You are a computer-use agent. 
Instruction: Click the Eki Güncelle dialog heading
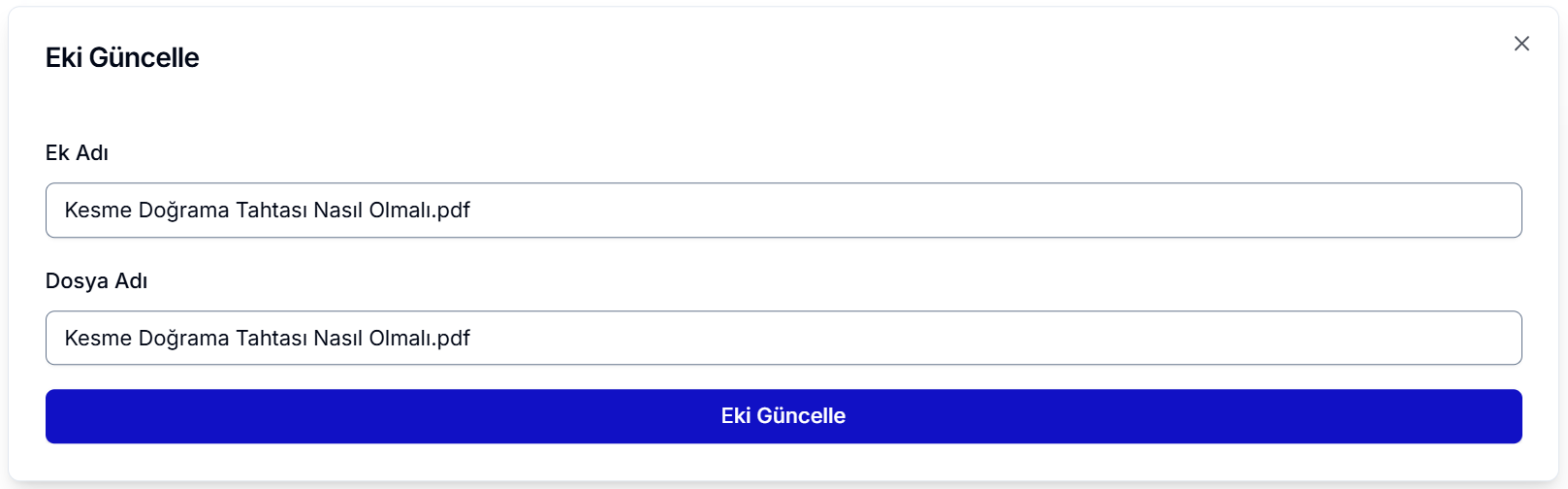point(122,58)
